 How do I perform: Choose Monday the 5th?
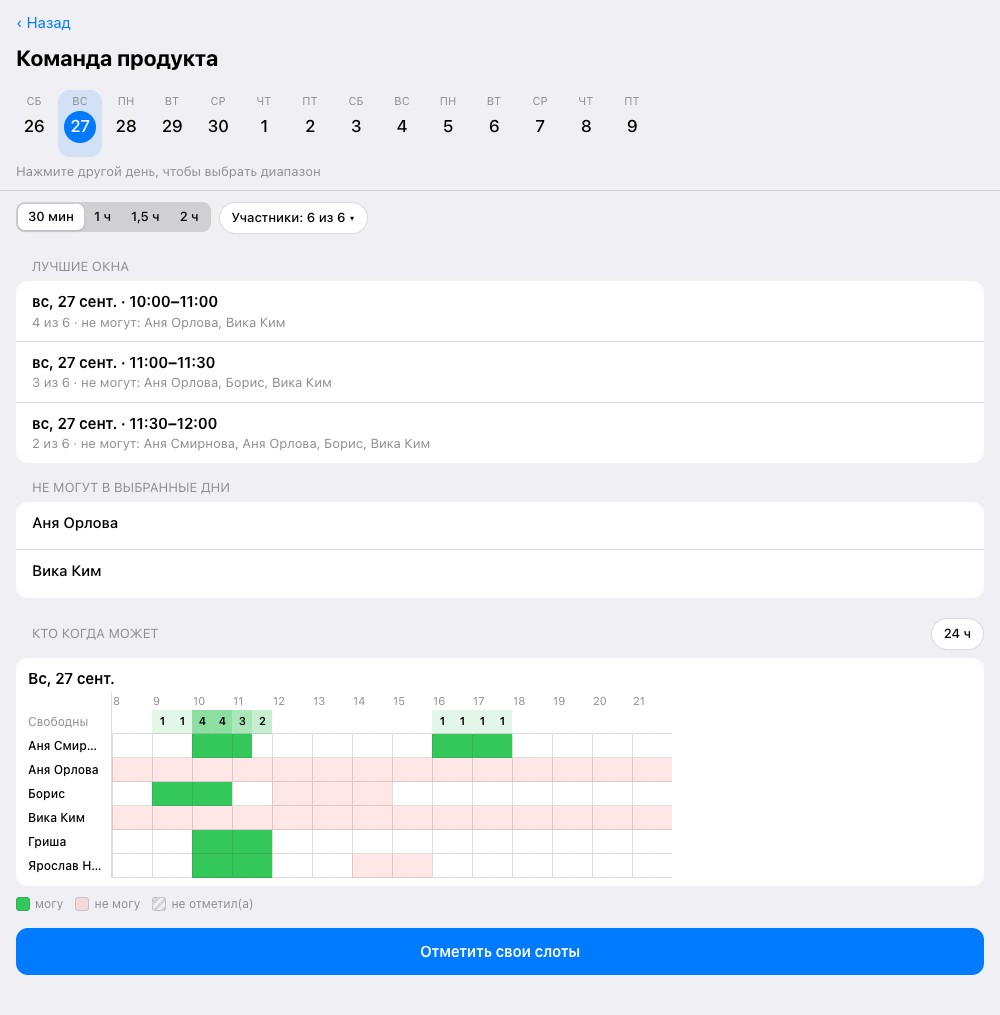448,123
